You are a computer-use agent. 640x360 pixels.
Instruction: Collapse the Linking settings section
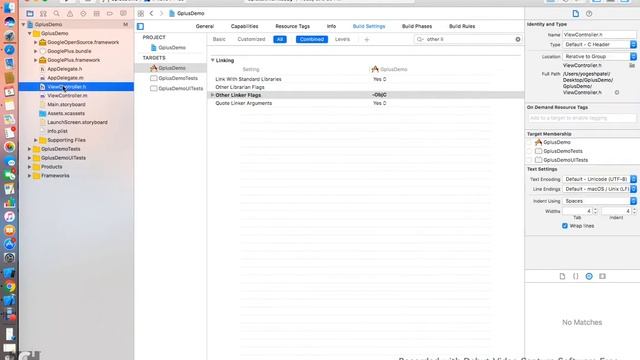213,60
